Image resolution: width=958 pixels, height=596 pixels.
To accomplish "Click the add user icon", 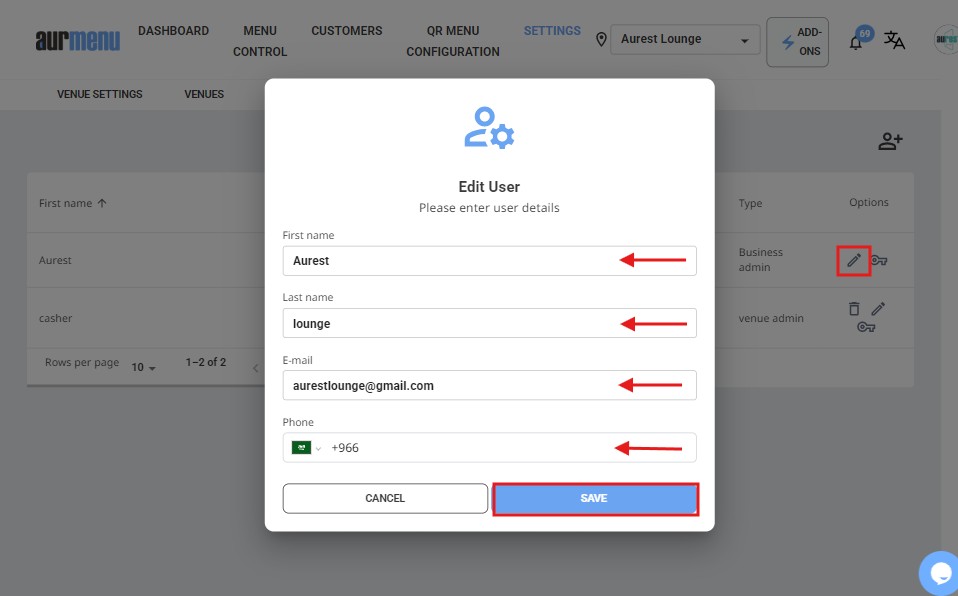I will [890, 142].
